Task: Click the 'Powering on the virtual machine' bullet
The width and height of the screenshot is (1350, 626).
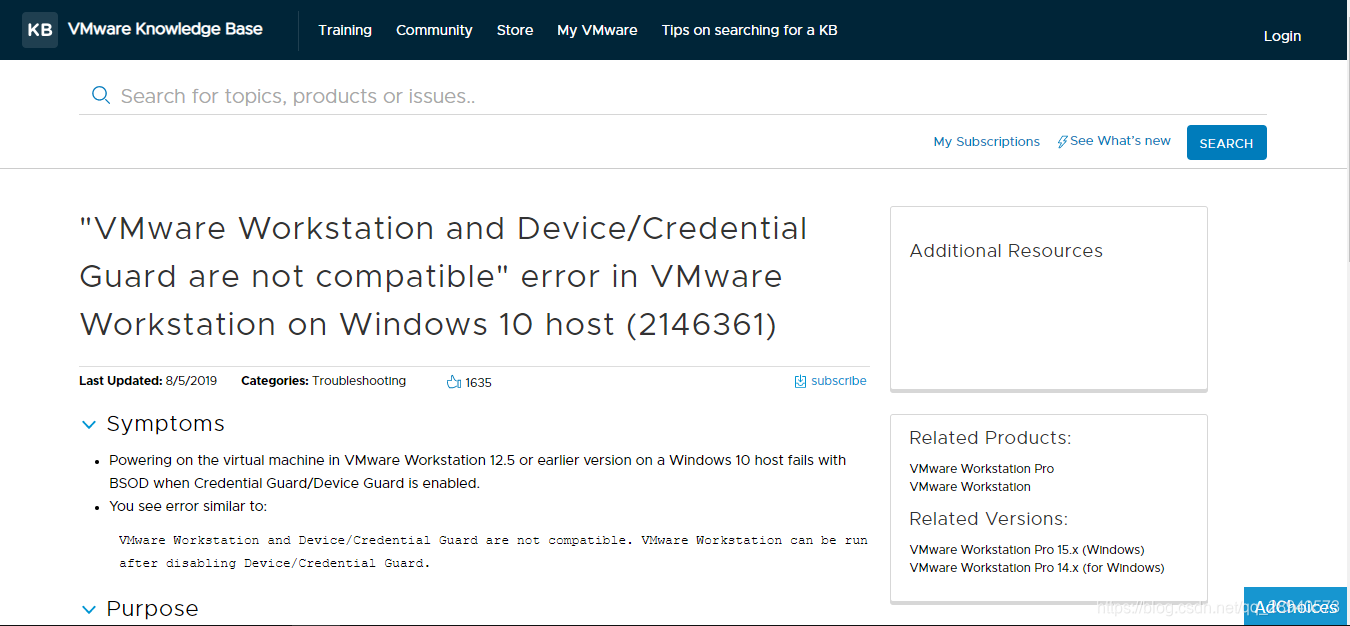Action: [x=478, y=472]
